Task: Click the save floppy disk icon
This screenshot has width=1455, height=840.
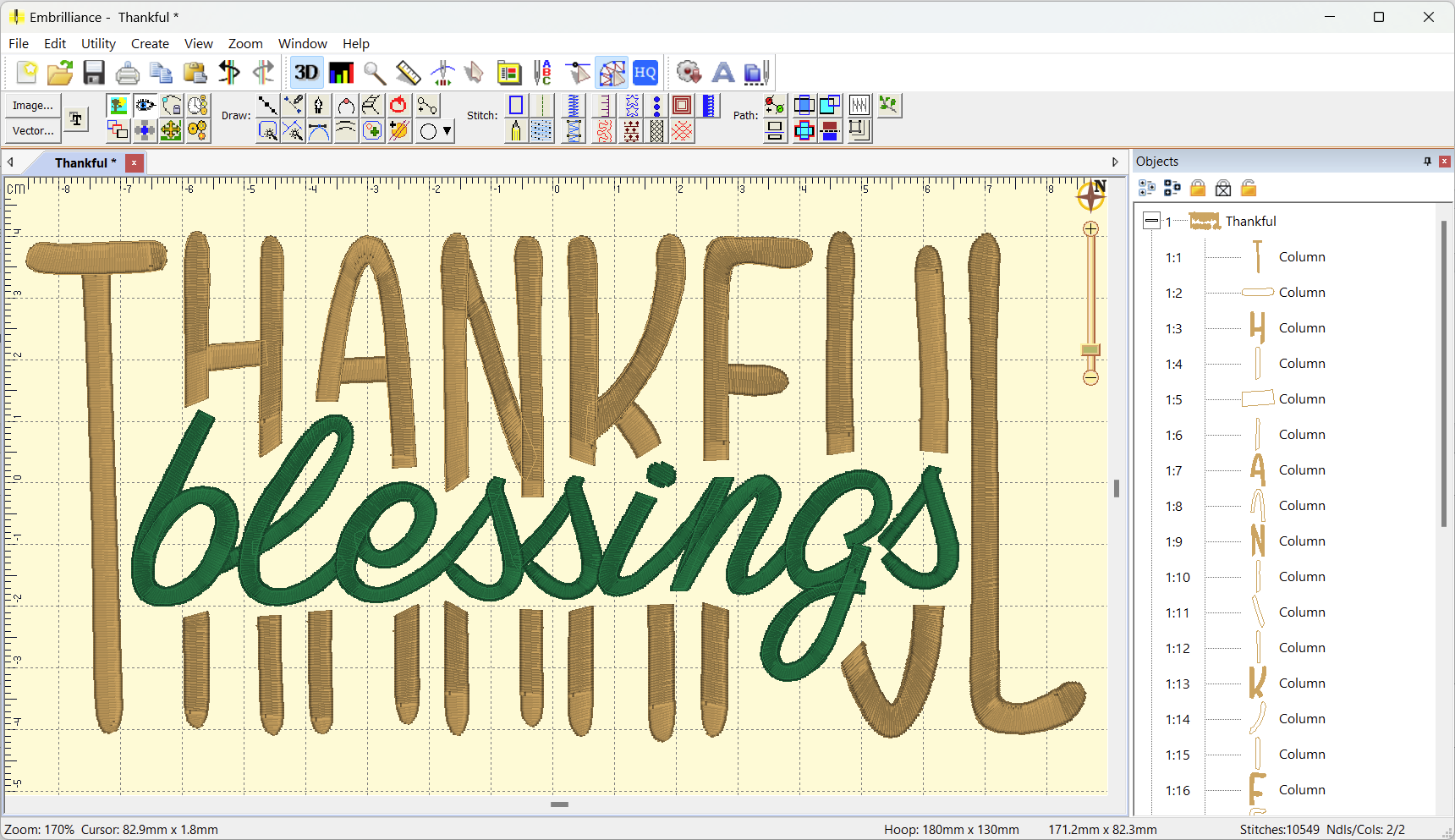Action: tap(94, 73)
